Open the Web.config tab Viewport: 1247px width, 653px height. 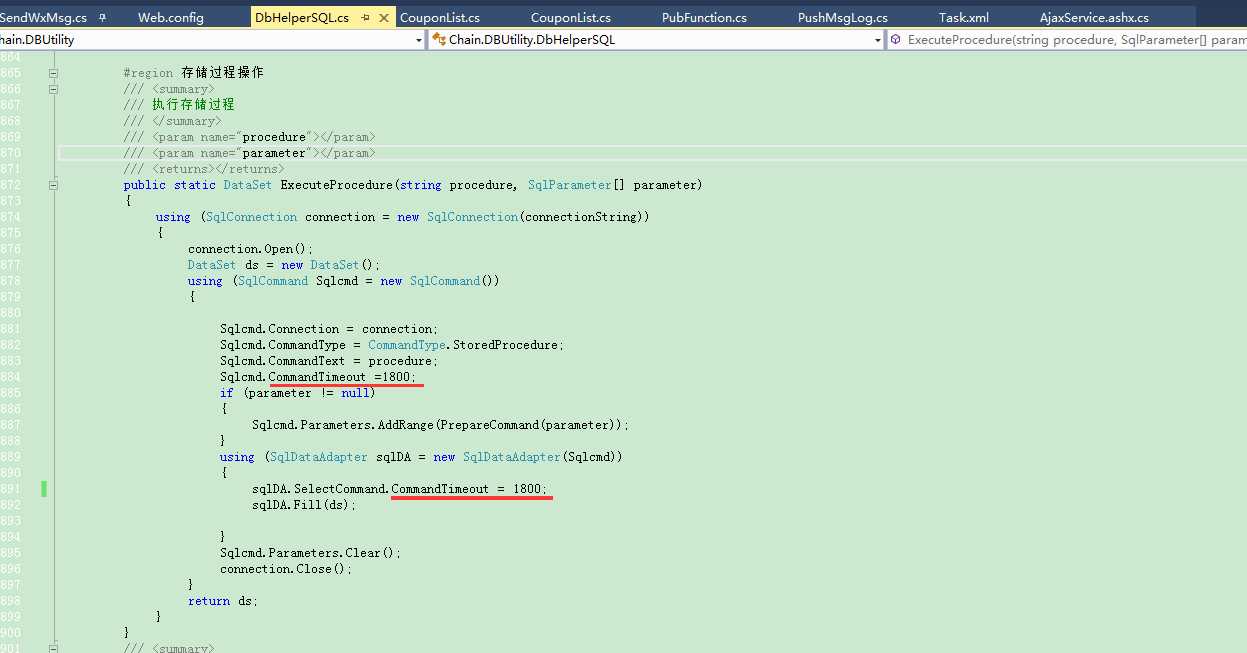170,18
